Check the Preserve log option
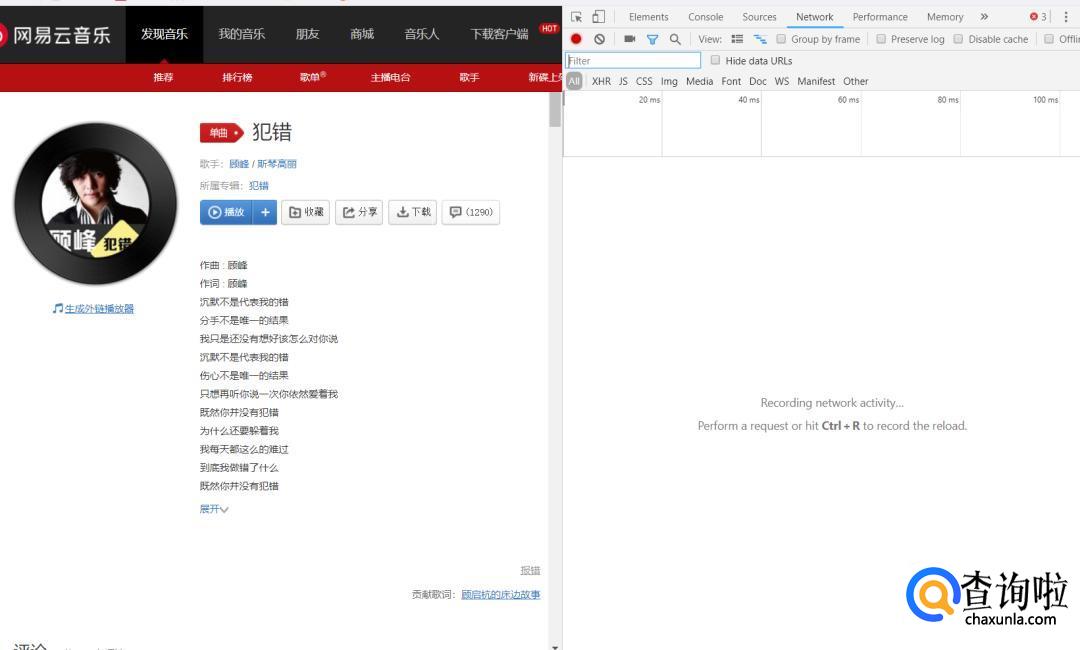This screenshot has height=650, width=1080. point(881,39)
